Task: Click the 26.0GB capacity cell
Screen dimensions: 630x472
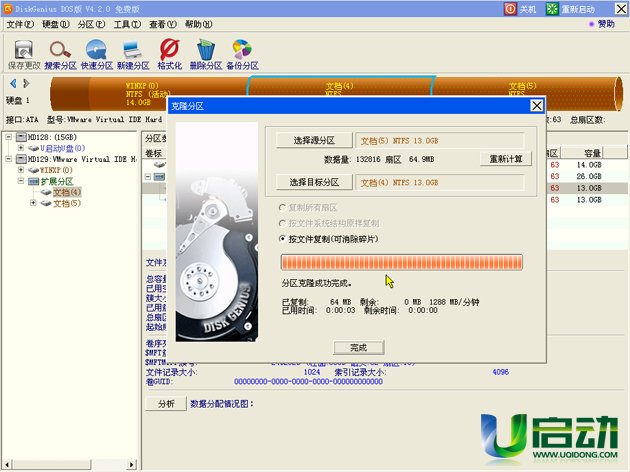Action: click(589, 176)
